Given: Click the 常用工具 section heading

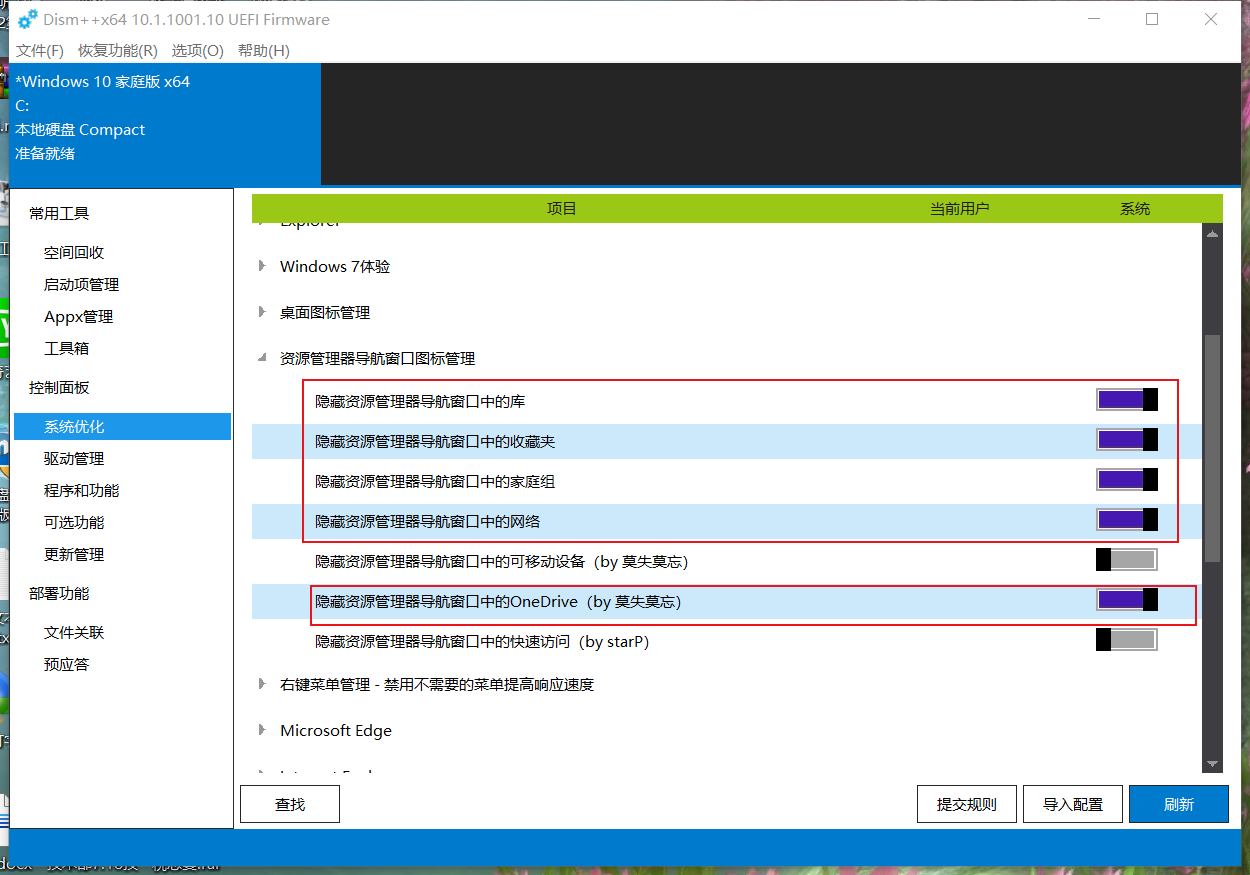Looking at the screenshot, I should [59, 213].
